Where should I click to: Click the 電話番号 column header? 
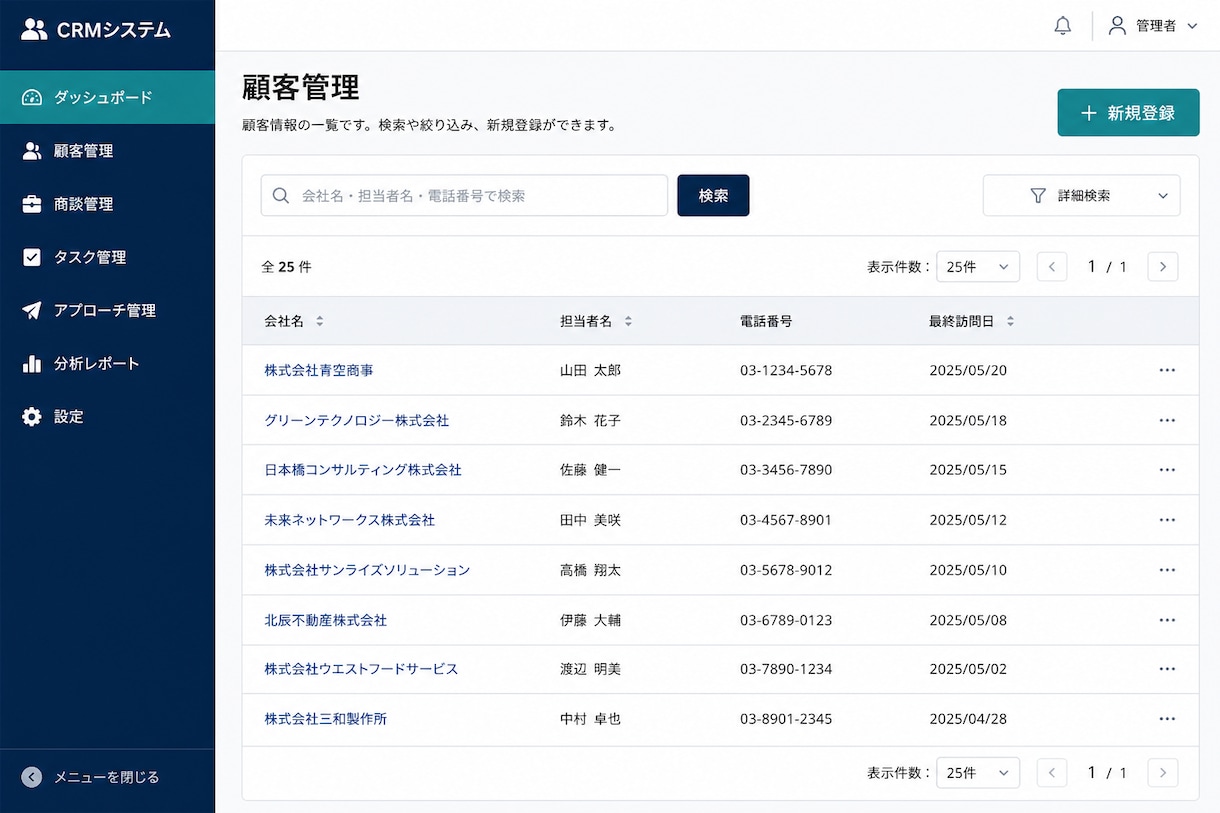[766, 321]
